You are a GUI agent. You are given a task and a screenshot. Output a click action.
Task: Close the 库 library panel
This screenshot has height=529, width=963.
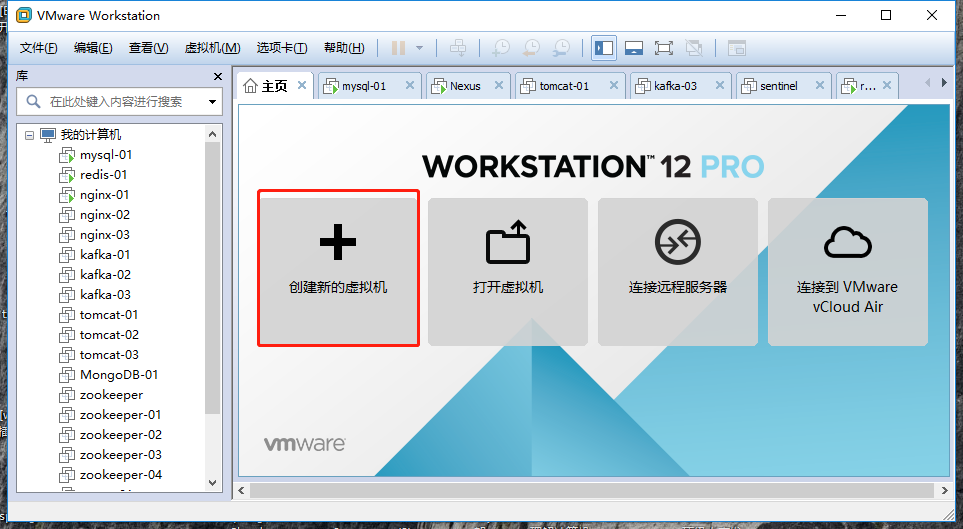(x=217, y=76)
